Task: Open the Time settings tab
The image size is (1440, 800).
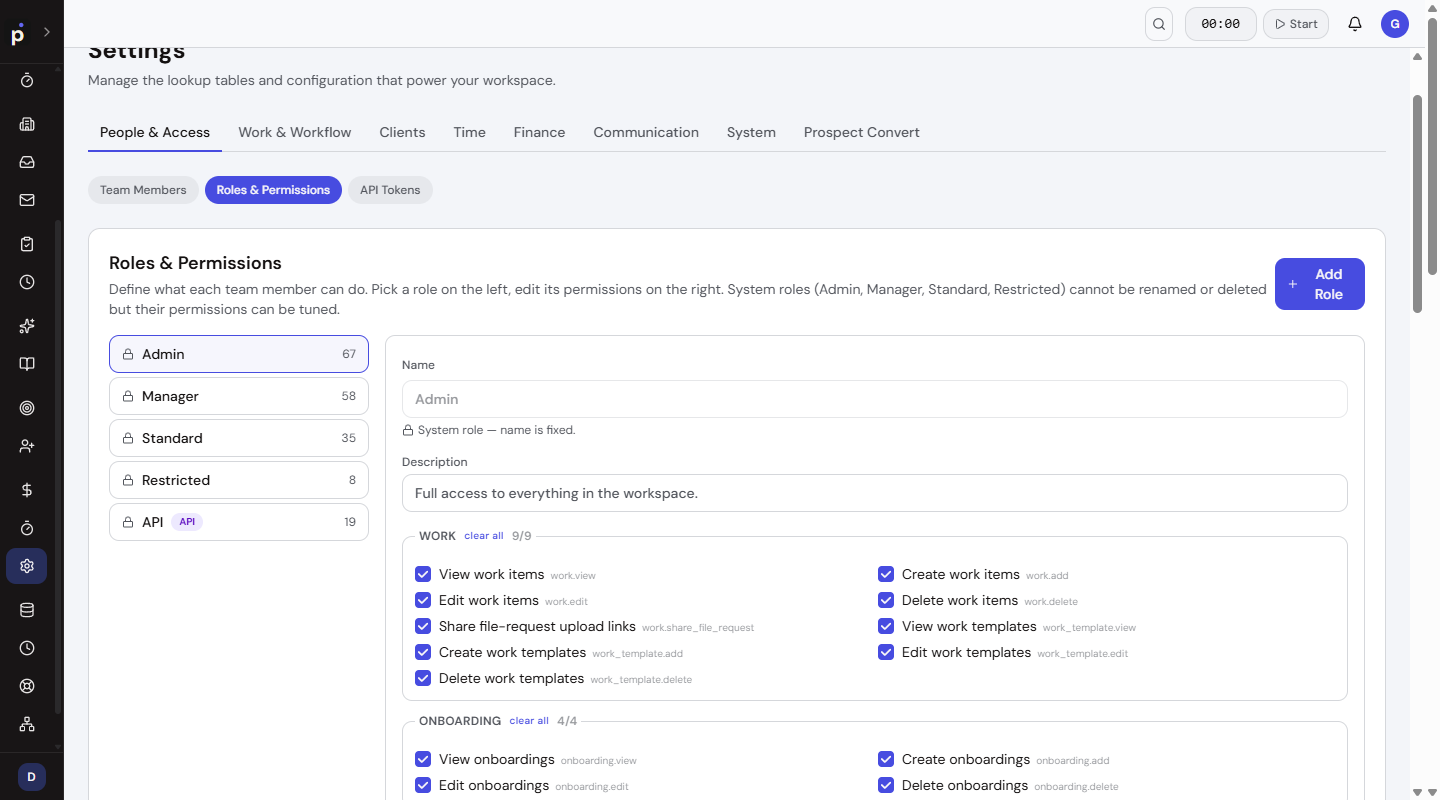Action: click(x=469, y=132)
